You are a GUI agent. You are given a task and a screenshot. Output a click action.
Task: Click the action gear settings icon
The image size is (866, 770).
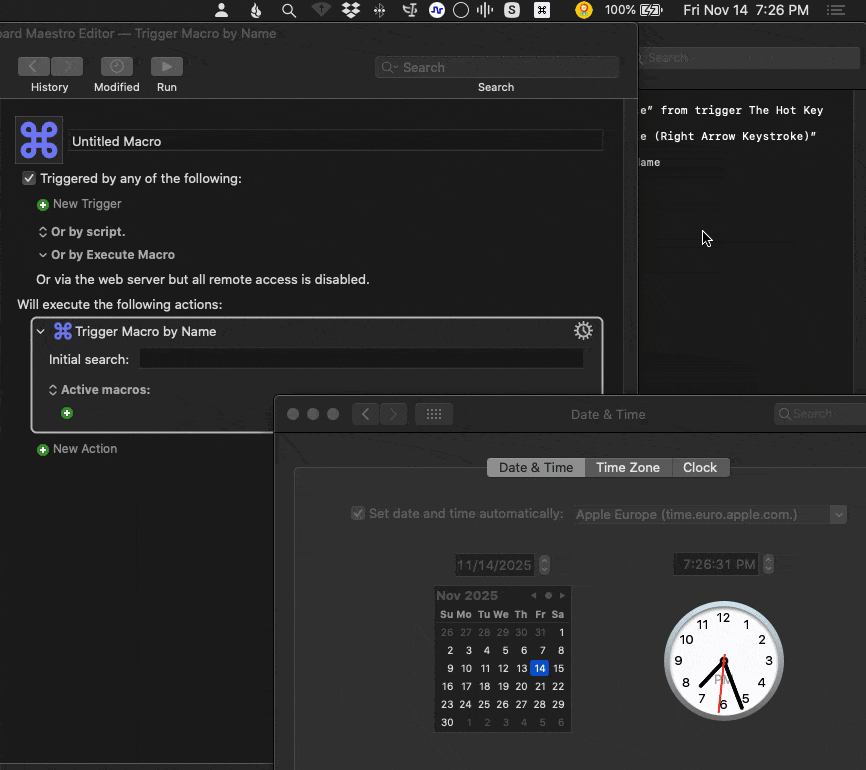pyautogui.click(x=583, y=331)
